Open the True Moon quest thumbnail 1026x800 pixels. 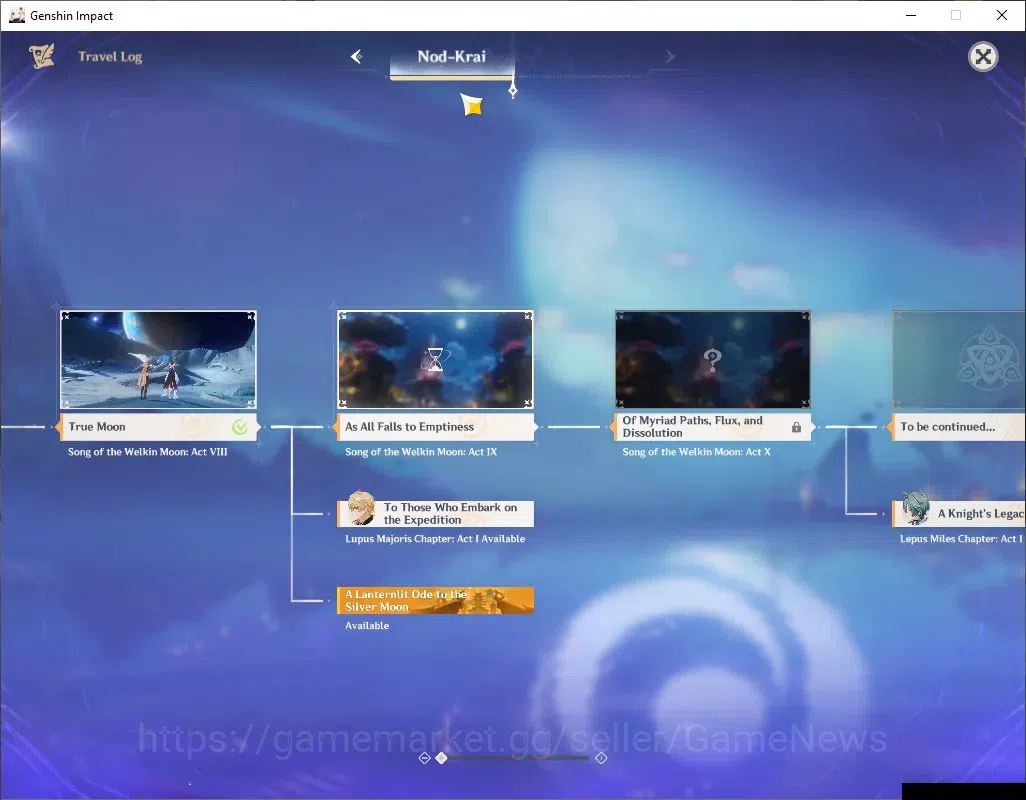coord(158,360)
